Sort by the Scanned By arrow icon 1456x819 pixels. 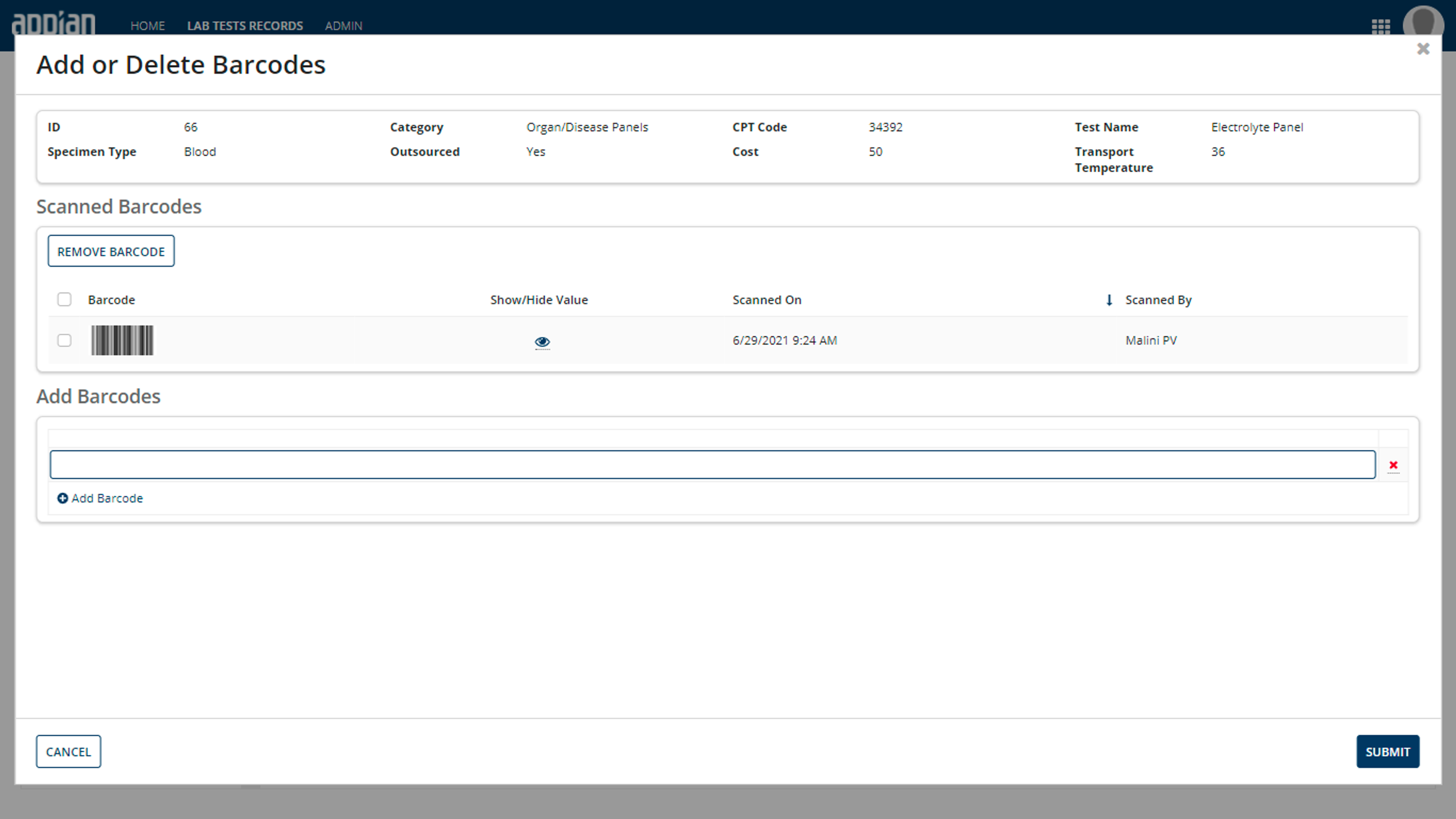click(1109, 300)
